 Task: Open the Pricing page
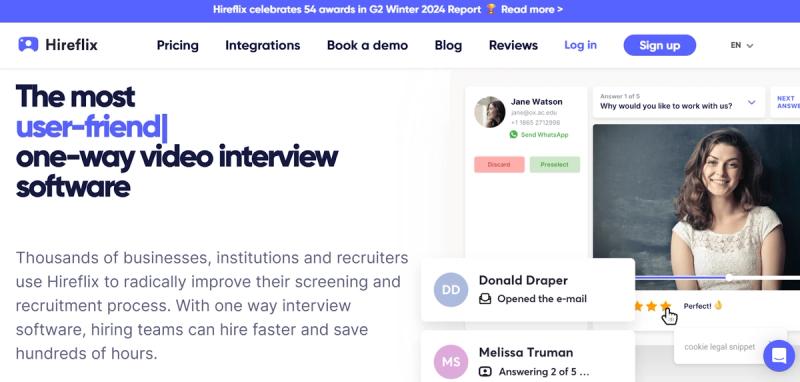pyautogui.click(x=178, y=45)
